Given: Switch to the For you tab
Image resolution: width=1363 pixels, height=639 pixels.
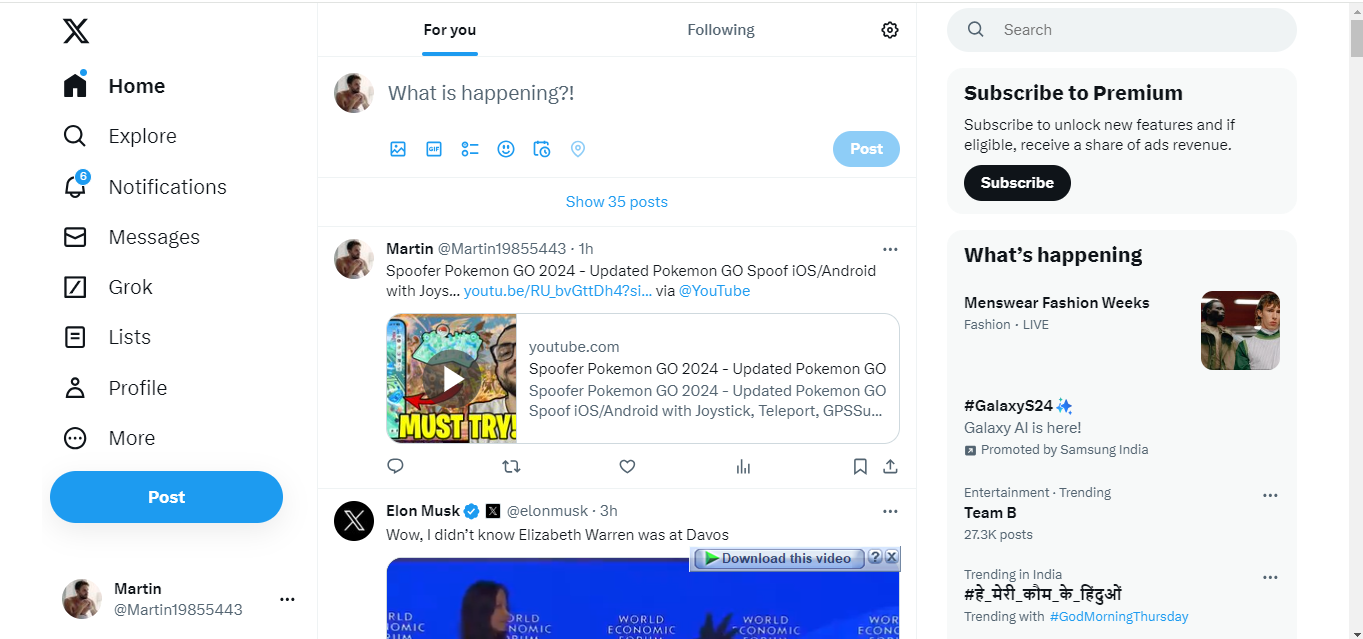Looking at the screenshot, I should 449,30.
